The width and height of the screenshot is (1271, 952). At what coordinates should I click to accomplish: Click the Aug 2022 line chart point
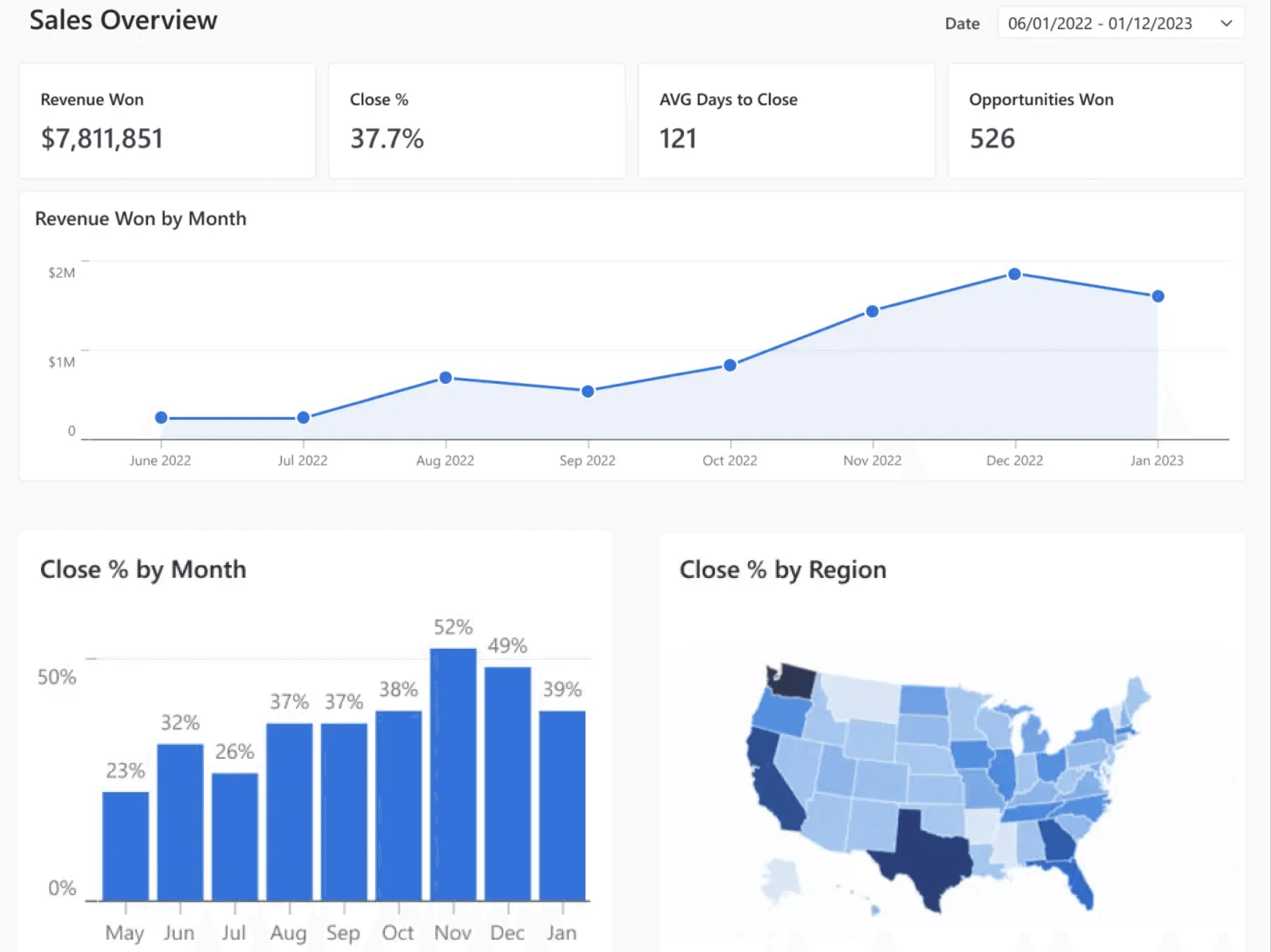[x=445, y=378]
